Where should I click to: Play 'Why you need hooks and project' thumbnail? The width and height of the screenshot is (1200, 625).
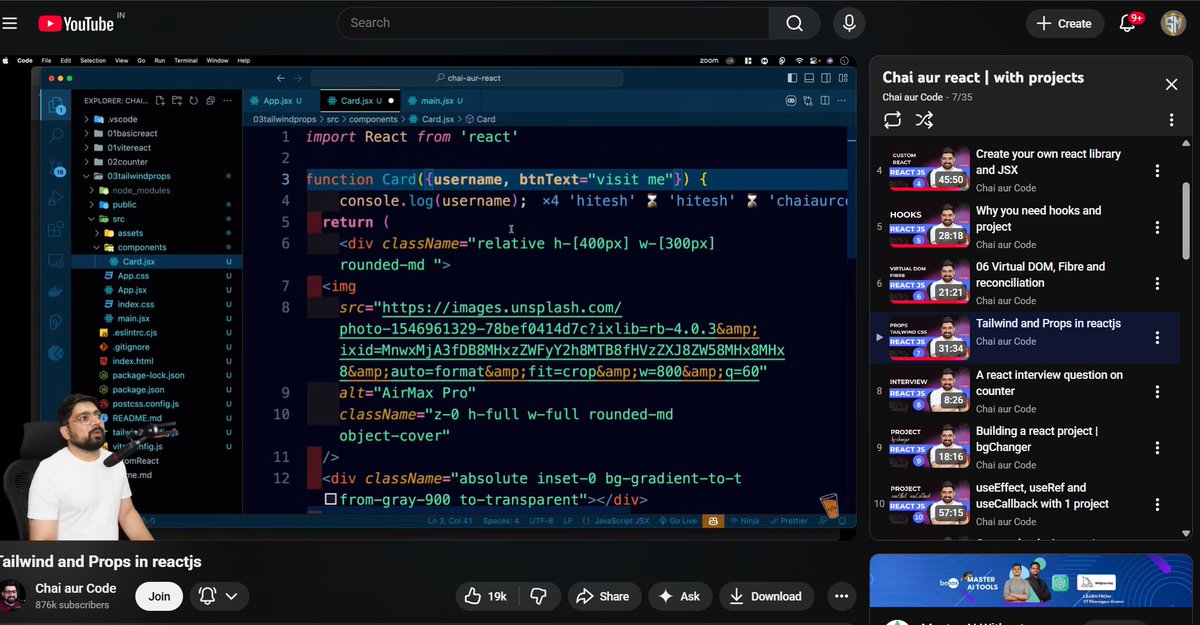coord(929,227)
